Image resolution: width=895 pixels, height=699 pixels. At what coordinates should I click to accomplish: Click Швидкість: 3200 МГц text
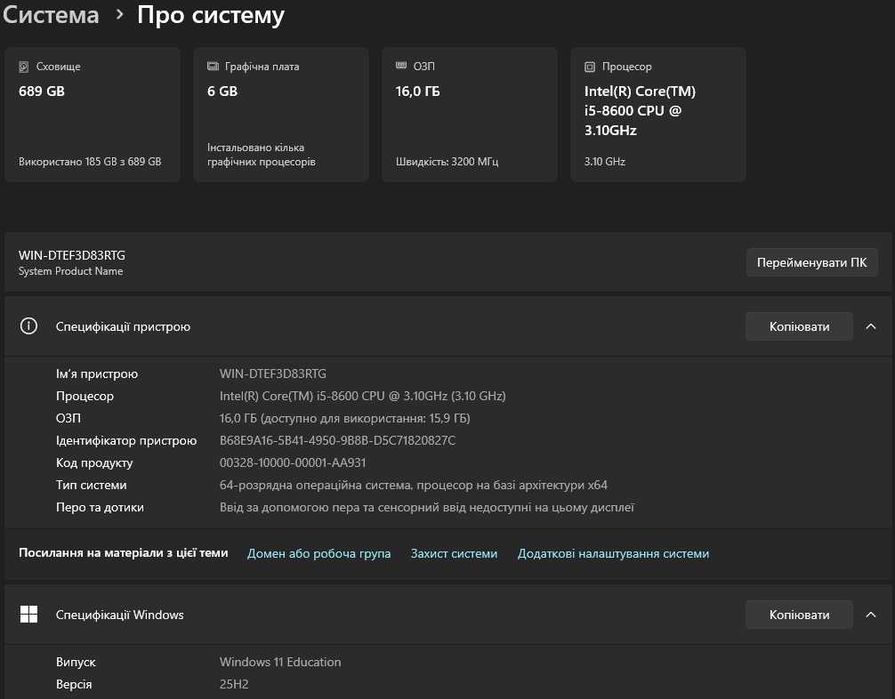(447, 161)
